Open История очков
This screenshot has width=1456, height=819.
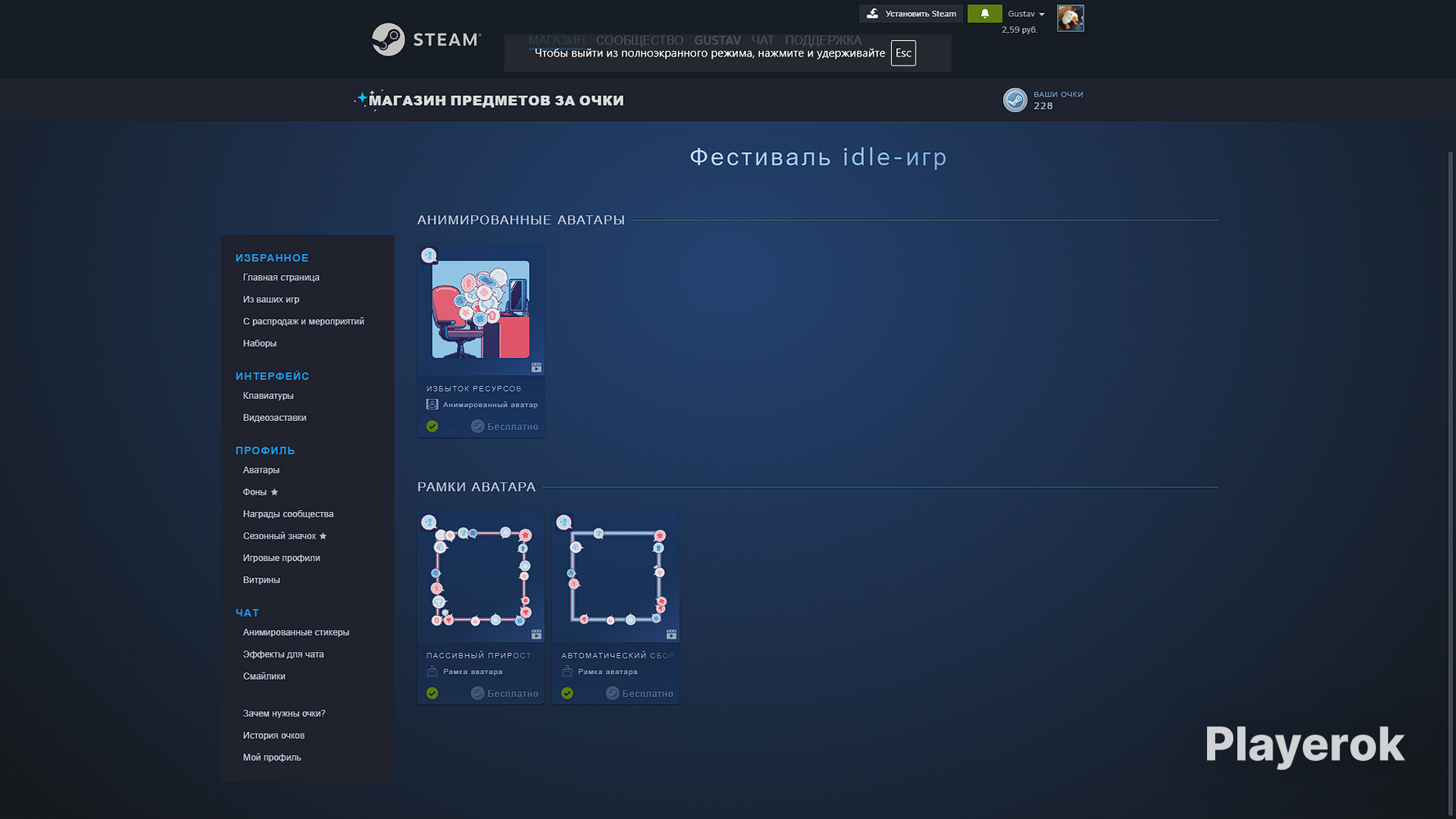[274, 736]
